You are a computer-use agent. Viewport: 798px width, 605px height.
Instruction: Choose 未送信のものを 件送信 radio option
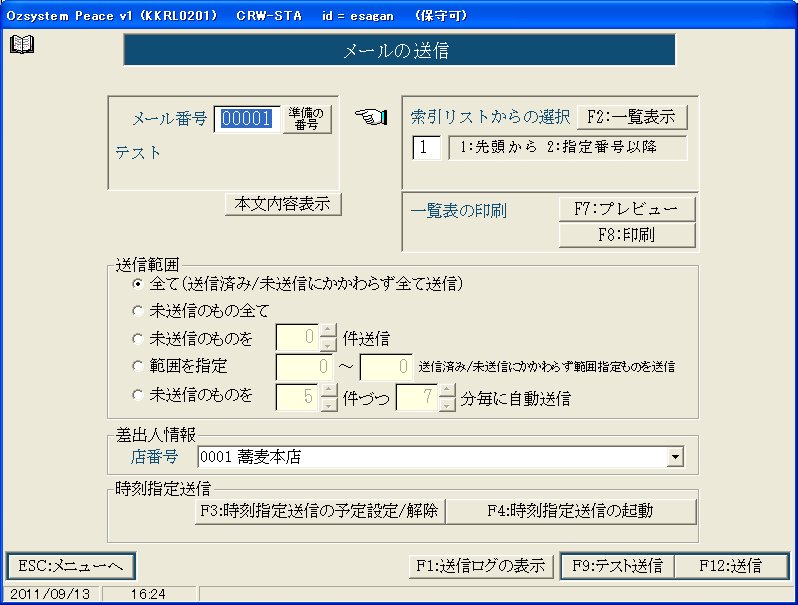click(x=137, y=338)
